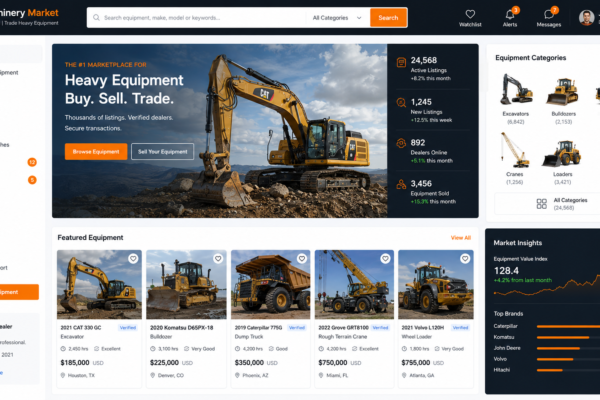This screenshot has height=400, width=600.
Task: Click the $350,000 price
Action: [249, 362]
